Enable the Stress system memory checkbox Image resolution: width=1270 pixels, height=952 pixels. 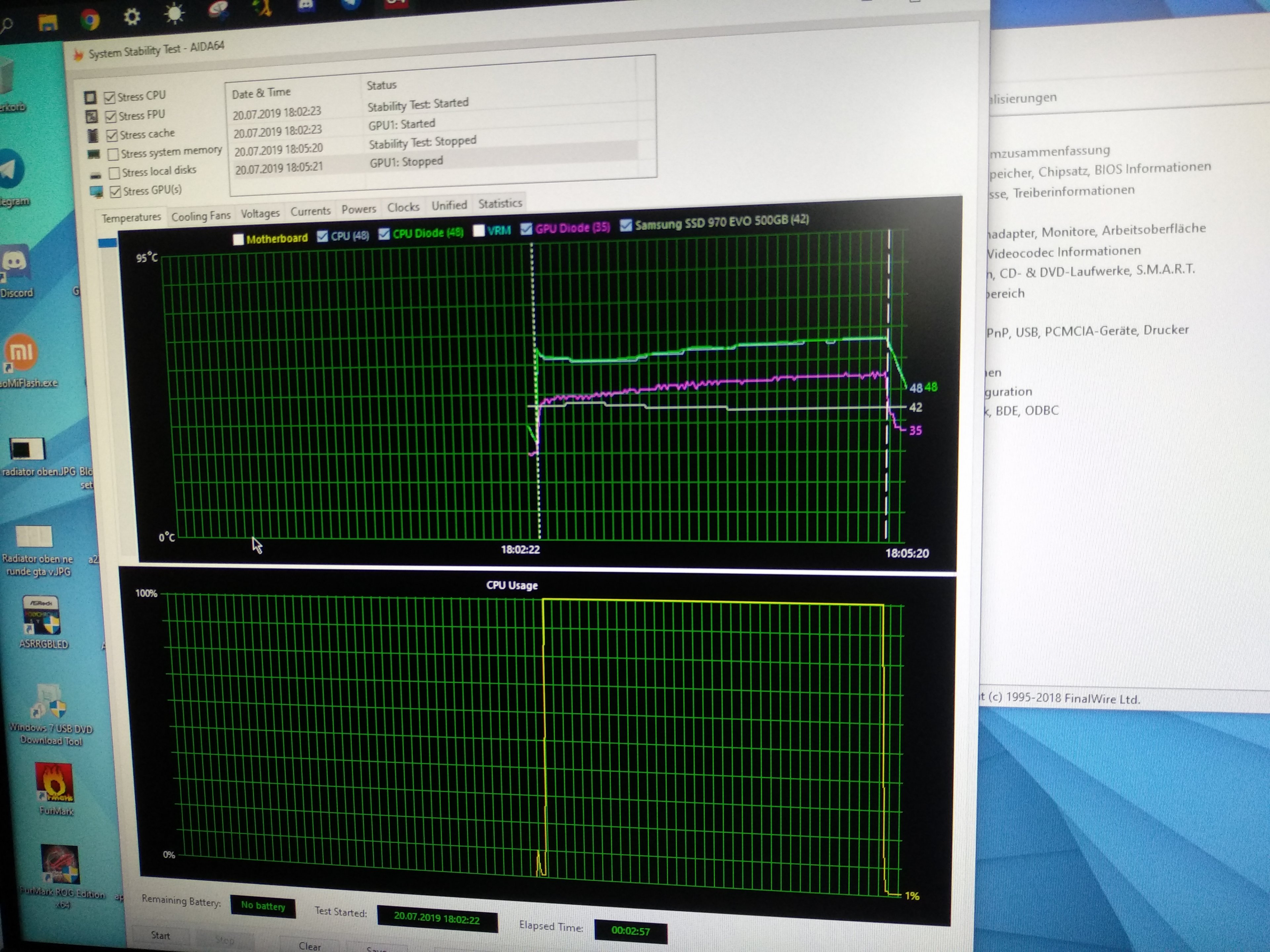114,154
